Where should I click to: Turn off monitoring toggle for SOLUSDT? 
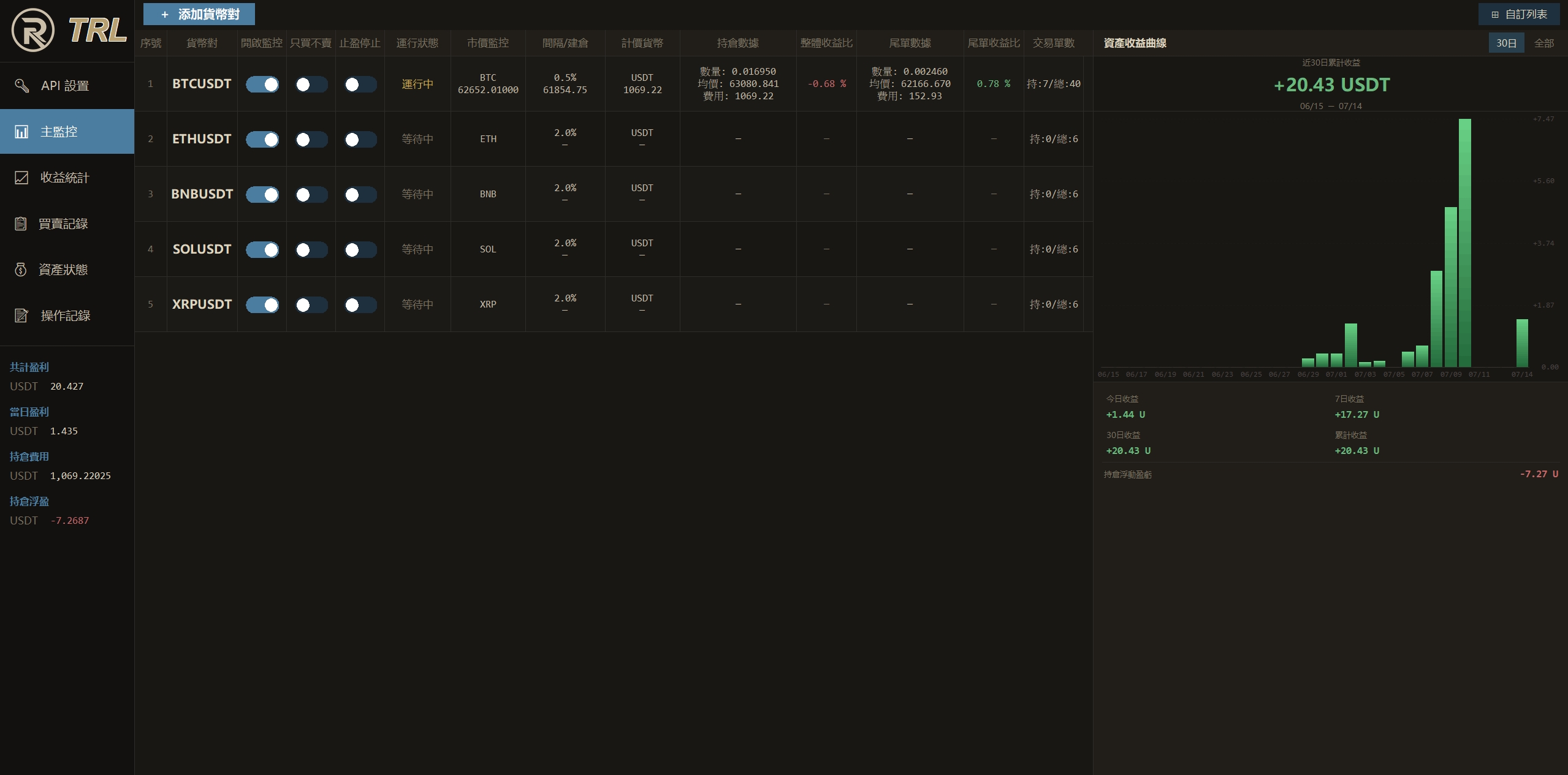262,250
